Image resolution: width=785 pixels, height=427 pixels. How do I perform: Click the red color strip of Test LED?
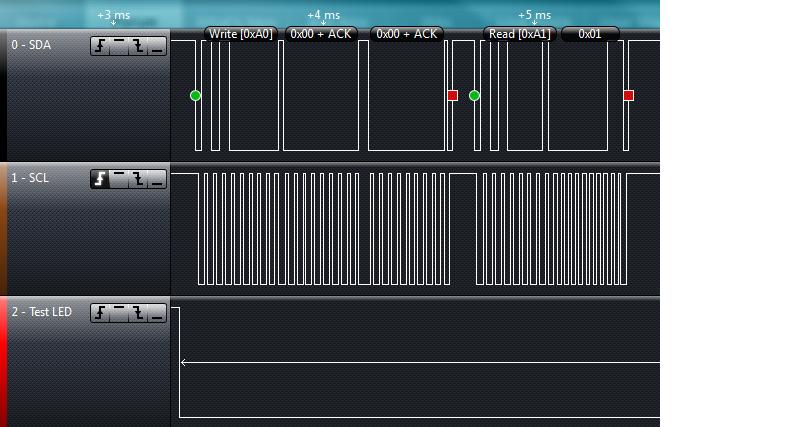[x=3, y=362]
